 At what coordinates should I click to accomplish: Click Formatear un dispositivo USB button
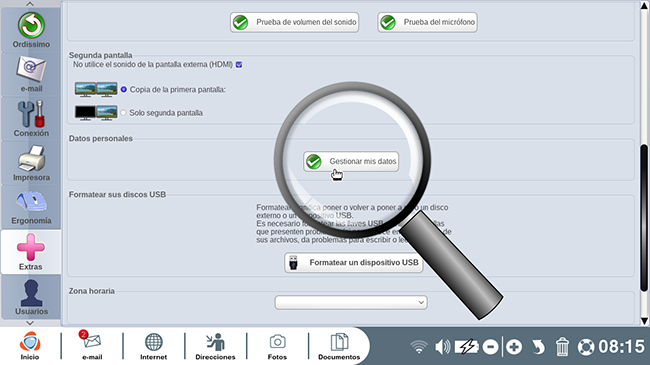[354, 263]
